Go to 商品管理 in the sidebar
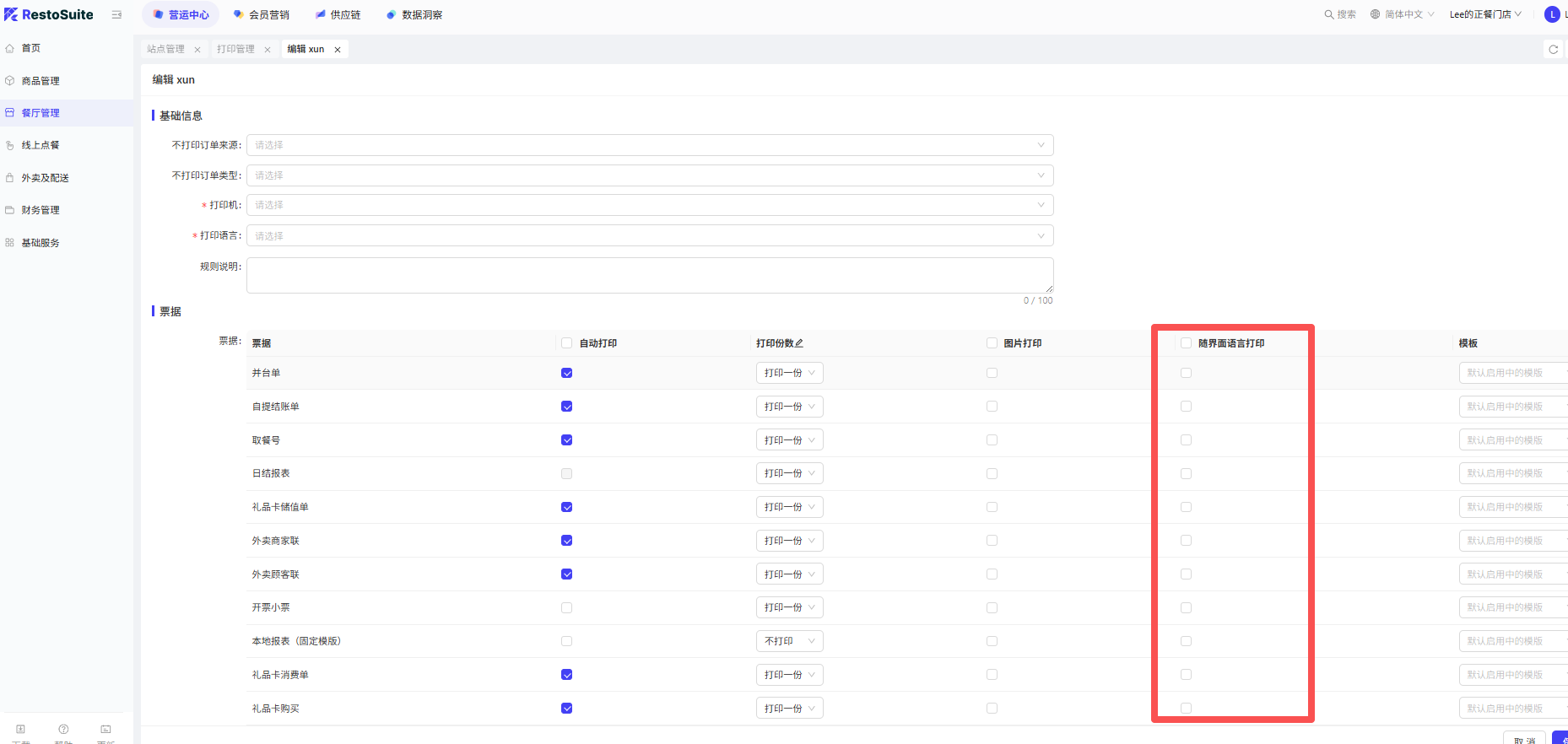The height and width of the screenshot is (744, 1568). tap(41, 81)
